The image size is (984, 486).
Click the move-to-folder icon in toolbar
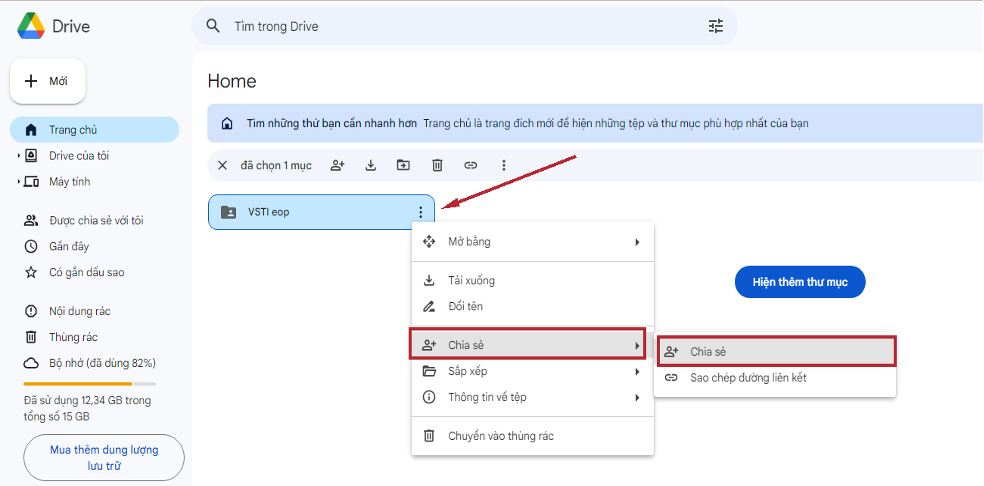point(403,165)
